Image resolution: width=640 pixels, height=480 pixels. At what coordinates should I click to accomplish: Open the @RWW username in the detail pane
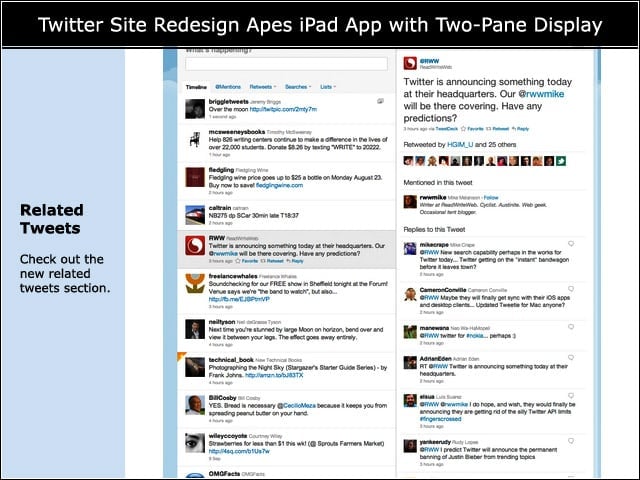(x=429, y=61)
